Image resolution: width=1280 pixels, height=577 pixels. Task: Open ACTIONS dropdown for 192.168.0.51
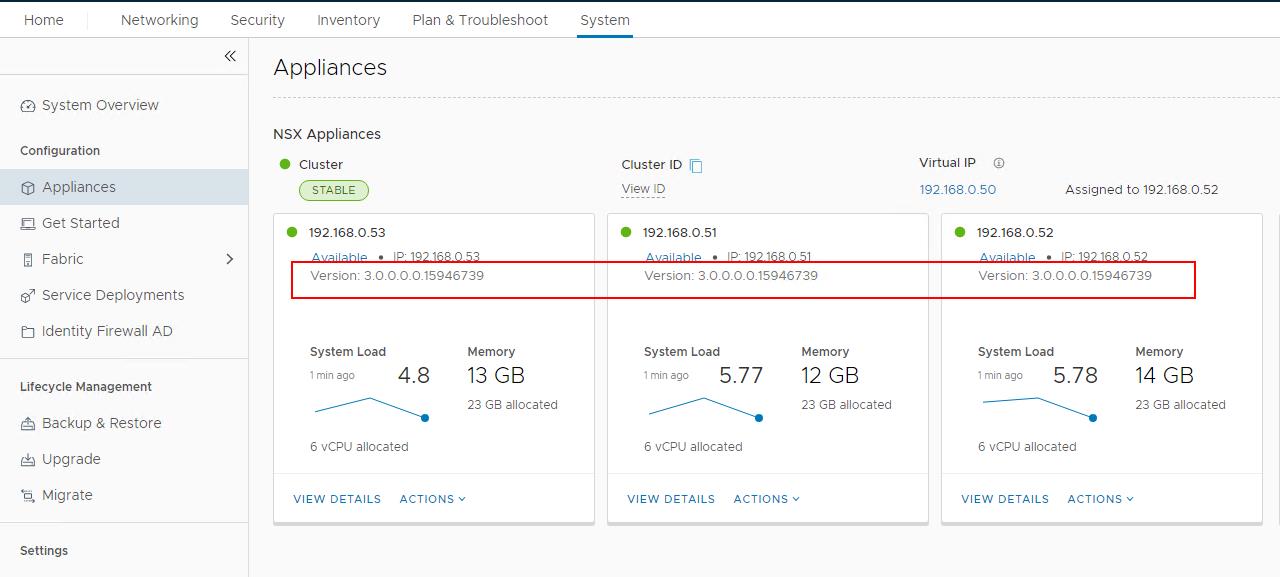click(x=767, y=499)
